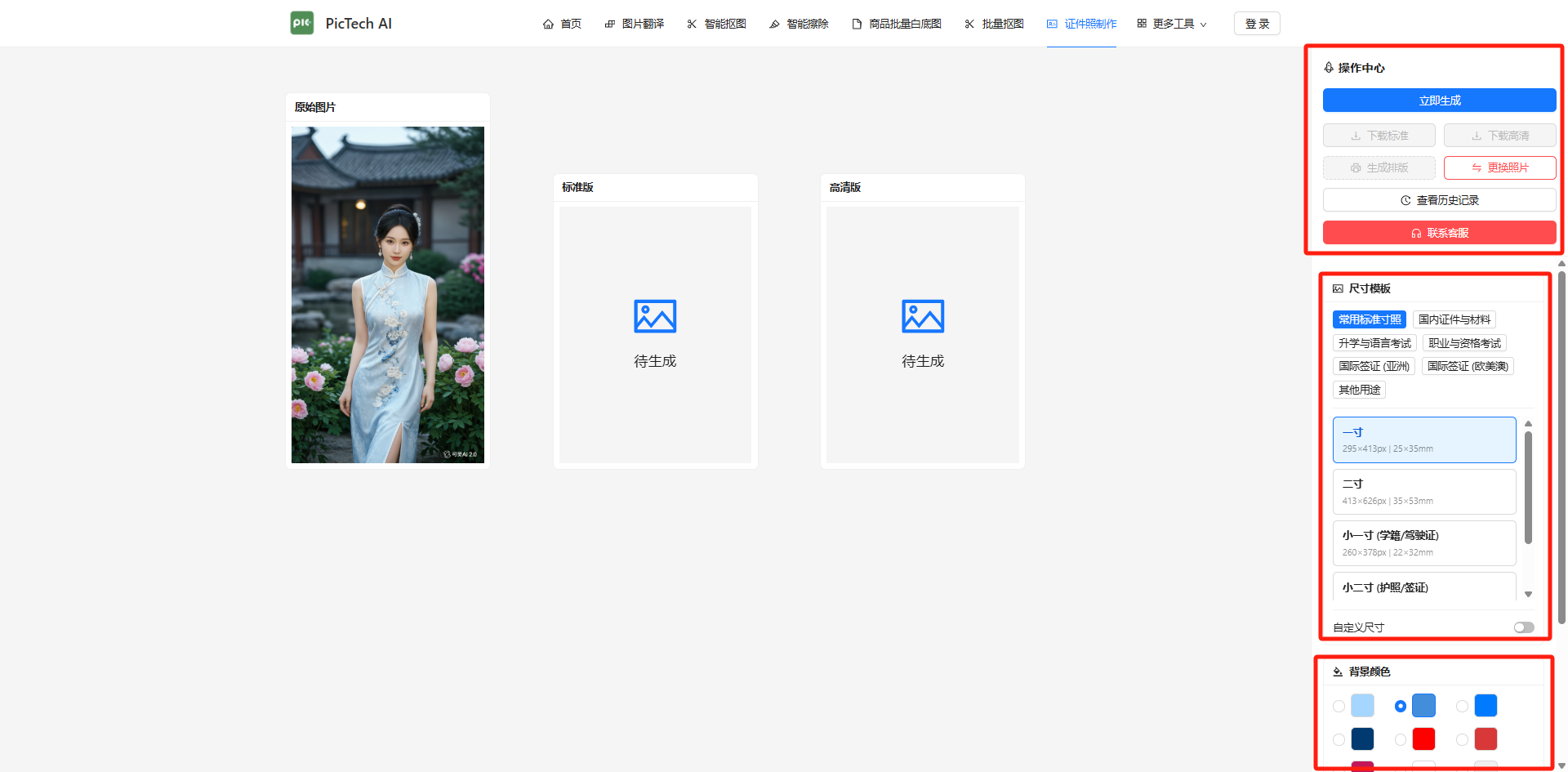Expand the 更多工具 dropdown menu
1568x772 pixels.
pos(1172,24)
